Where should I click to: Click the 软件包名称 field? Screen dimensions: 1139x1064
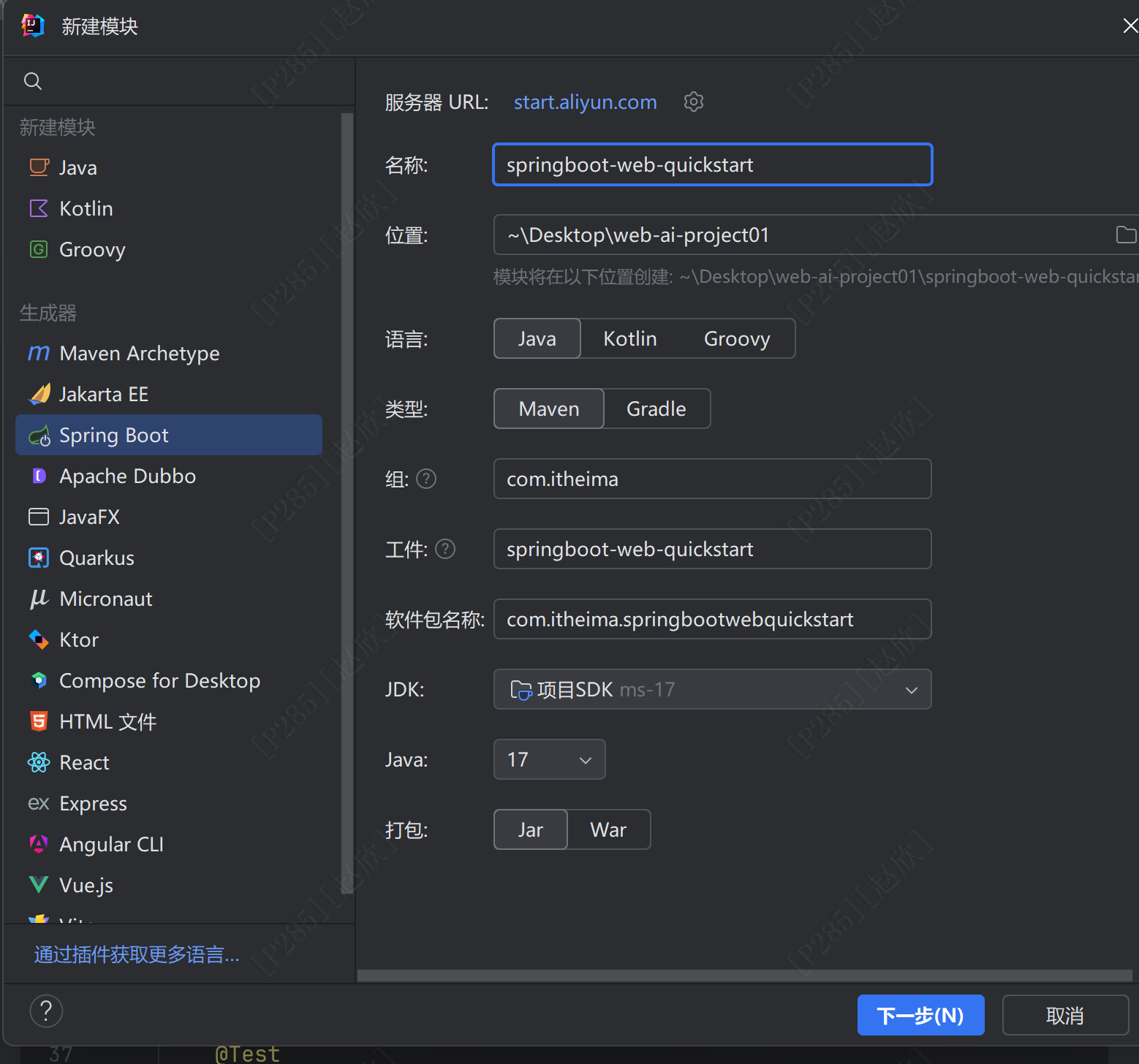coord(713,619)
